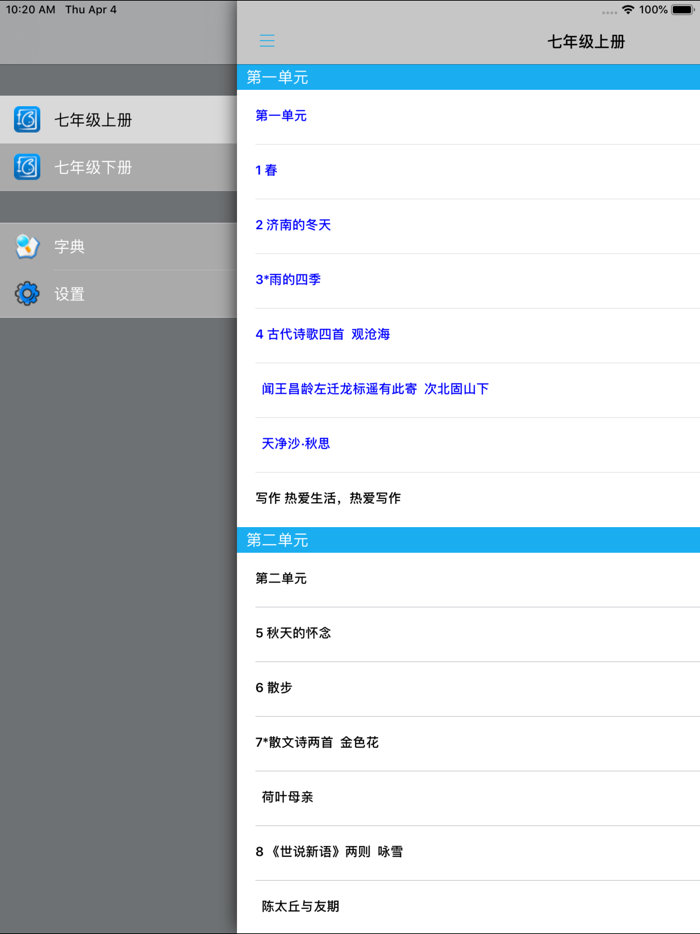Open the 第二单元 list row

(x=468, y=580)
